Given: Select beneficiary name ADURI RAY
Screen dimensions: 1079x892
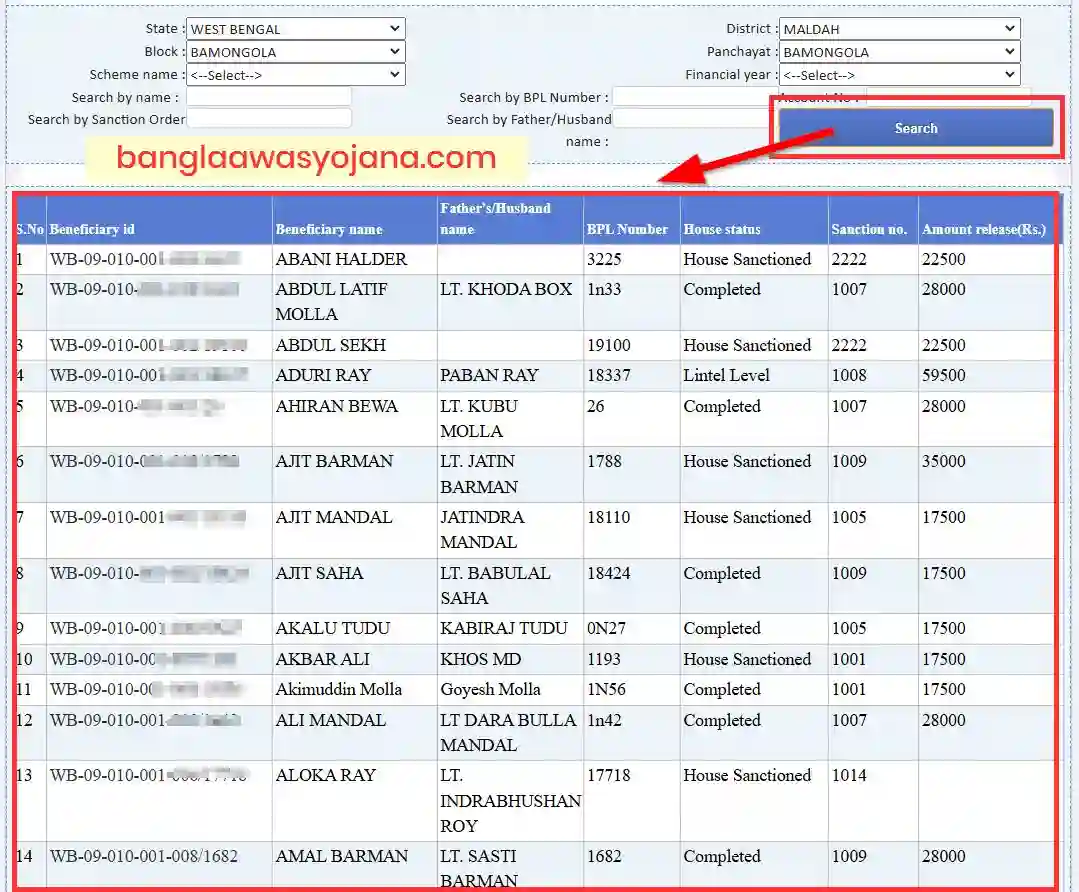Looking at the screenshot, I should (x=323, y=375).
